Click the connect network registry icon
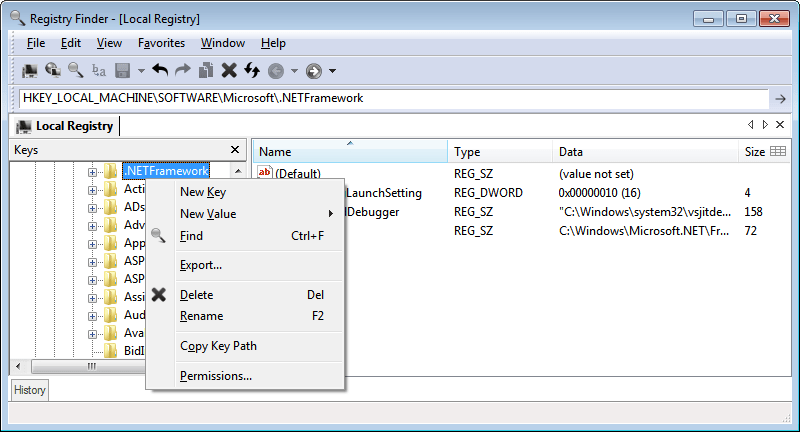The width and height of the screenshot is (800, 432). tap(53, 70)
